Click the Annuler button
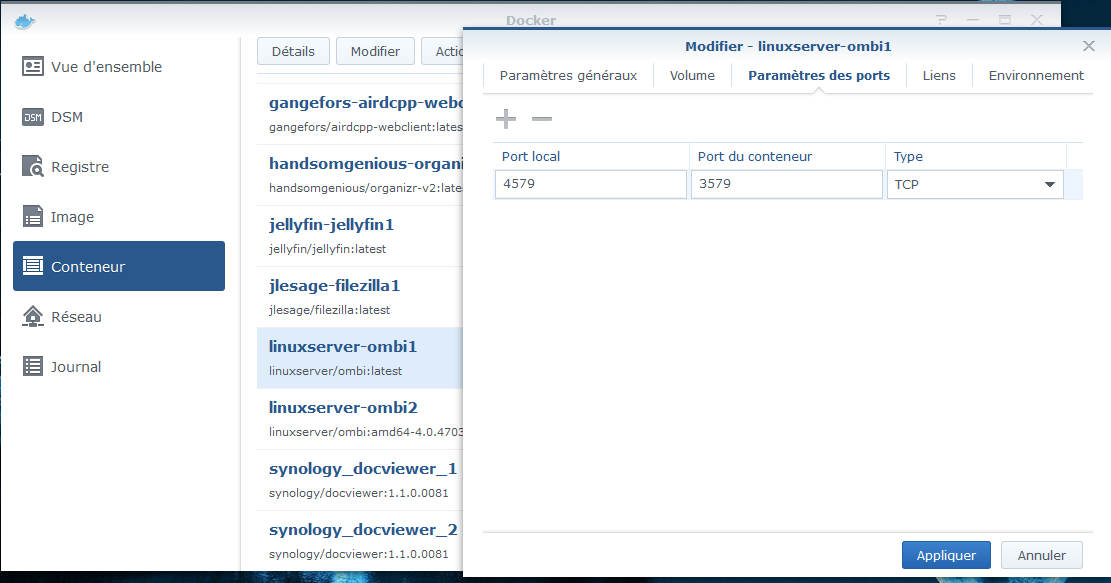The image size is (1111, 583). [x=1042, y=555]
